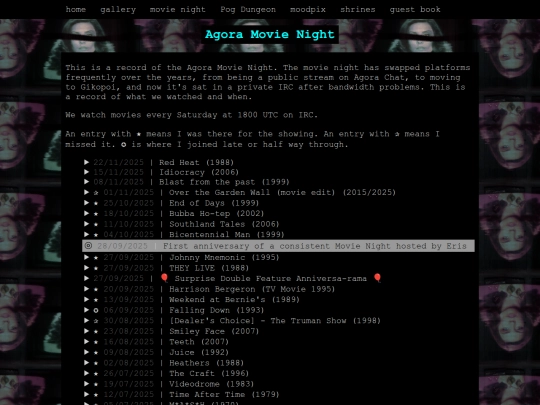Screen dimensions: 540x405
Task: Click the star beside Heathers
Action: (x=96, y=363)
